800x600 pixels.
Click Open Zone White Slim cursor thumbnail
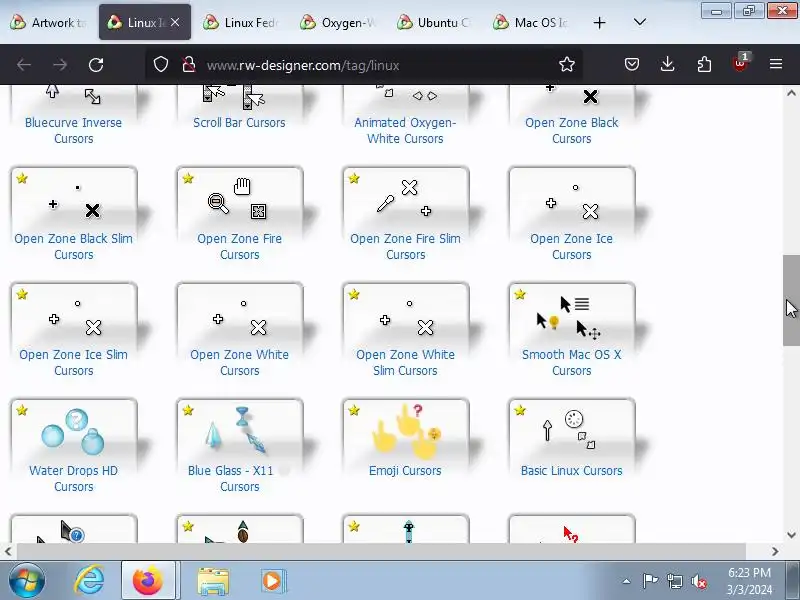coord(405,314)
